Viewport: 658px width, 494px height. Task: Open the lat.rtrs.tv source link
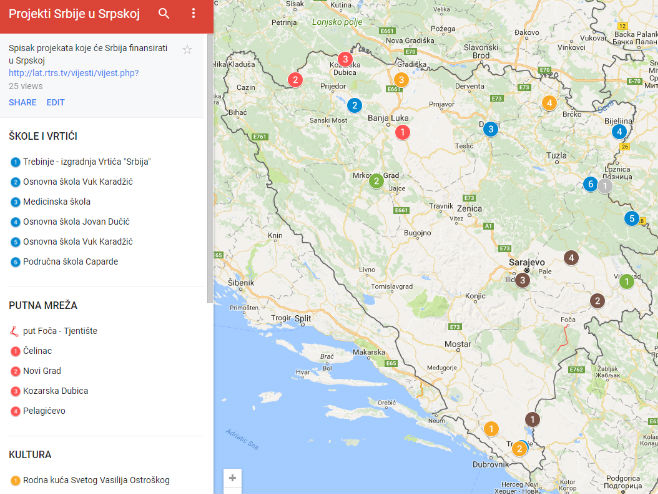coord(73,73)
